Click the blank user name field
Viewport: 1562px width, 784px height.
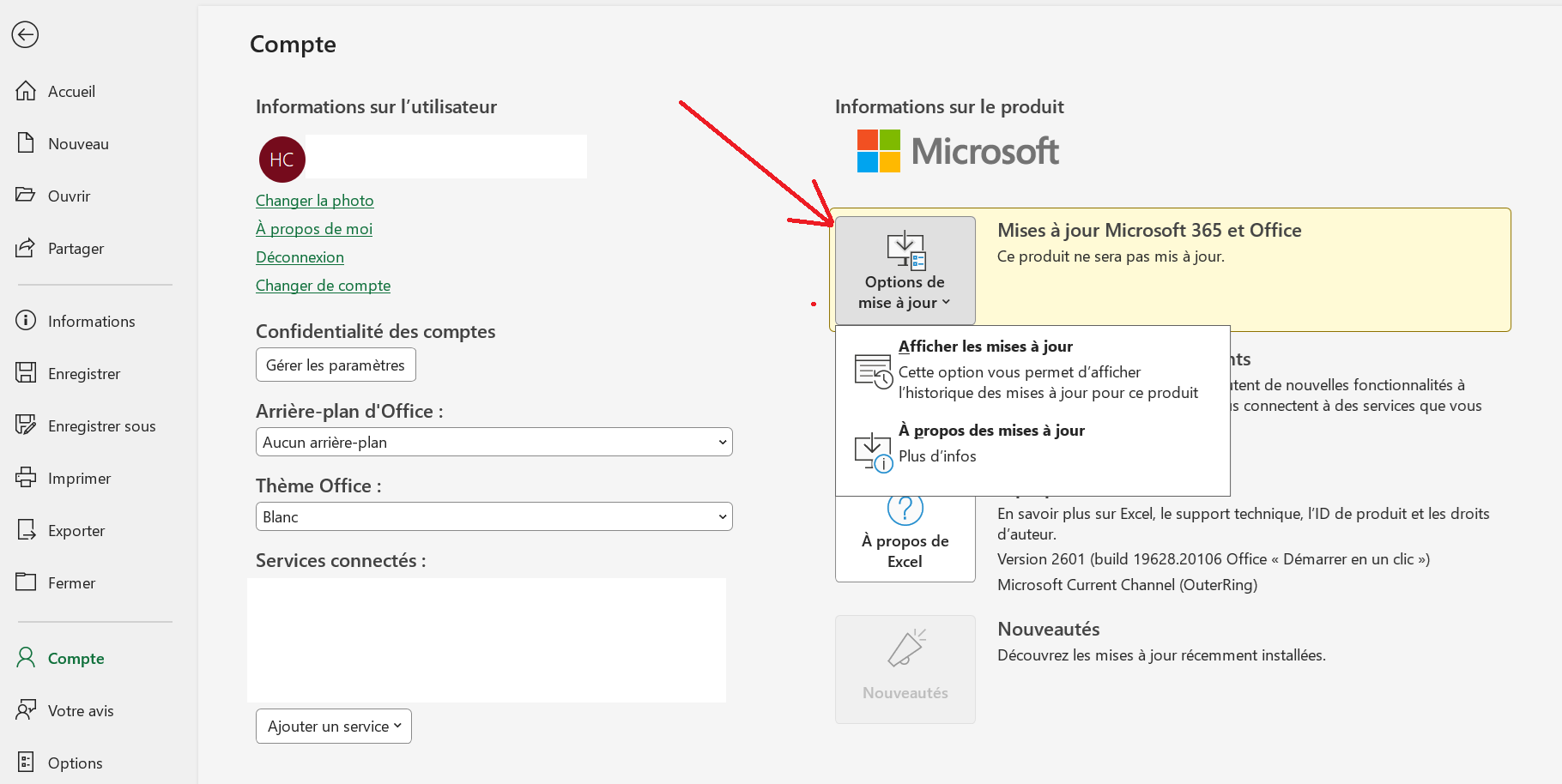click(446, 156)
